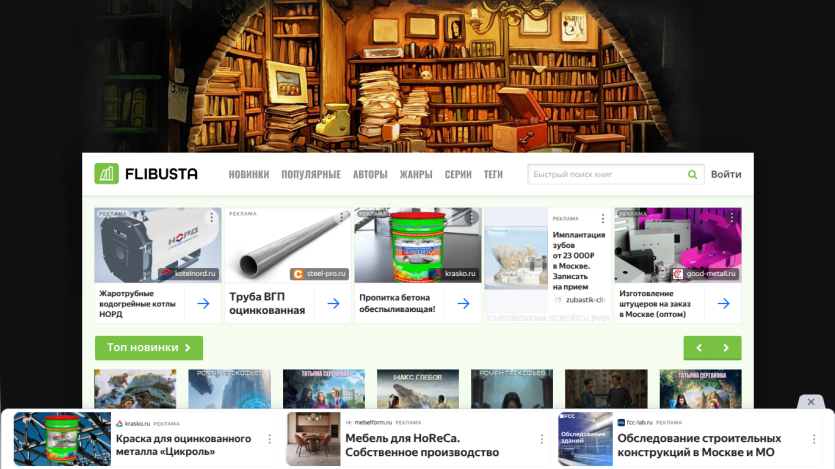The width and height of the screenshot is (835, 469).
Task: Click the FLIBUSTA site name text
Action: (x=161, y=174)
